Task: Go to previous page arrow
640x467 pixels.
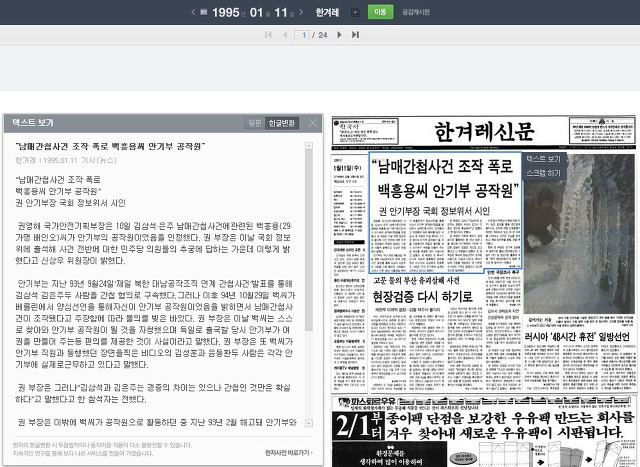Action: click(285, 35)
